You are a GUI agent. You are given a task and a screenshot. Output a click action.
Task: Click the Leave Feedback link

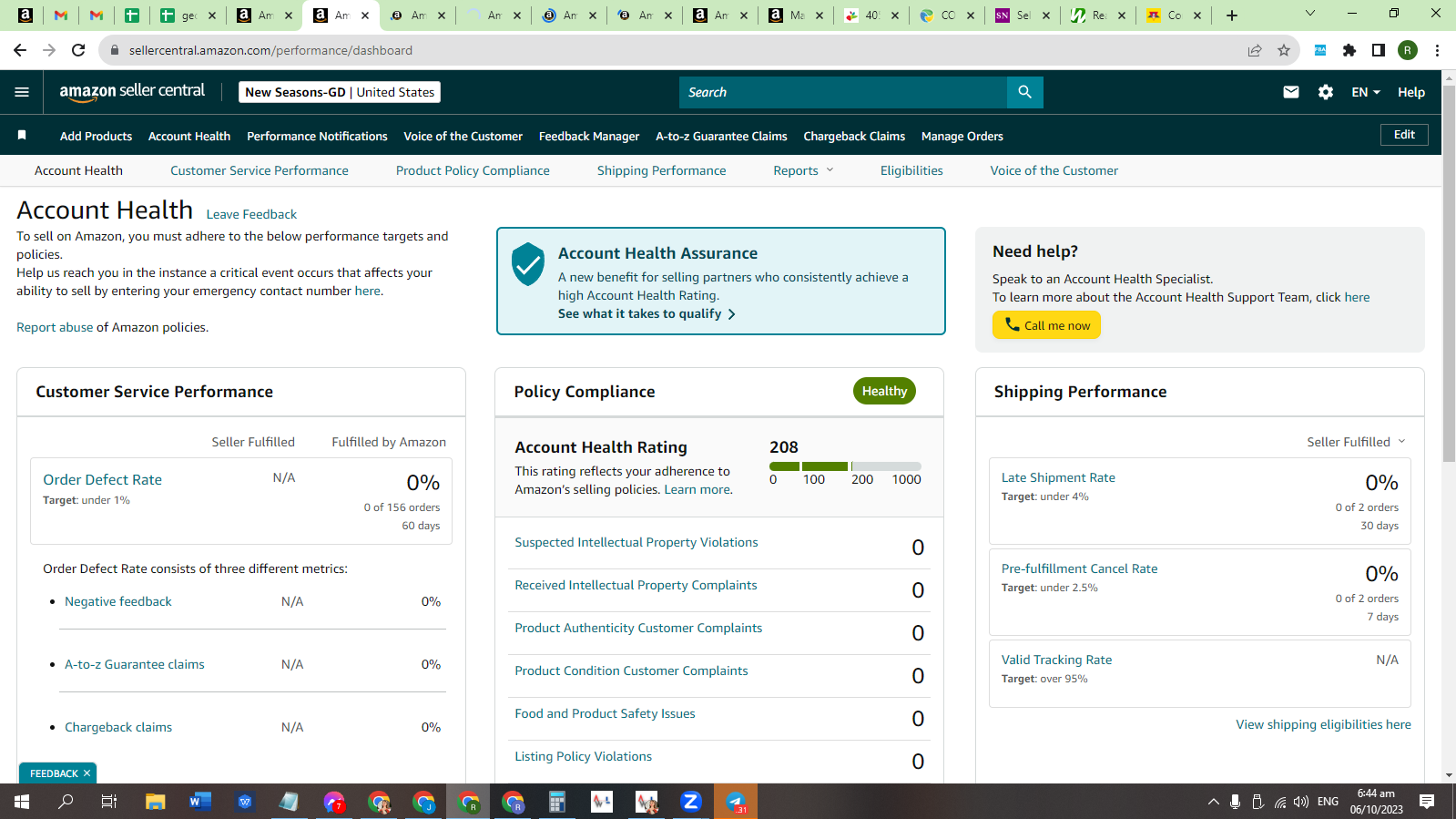click(x=251, y=214)
